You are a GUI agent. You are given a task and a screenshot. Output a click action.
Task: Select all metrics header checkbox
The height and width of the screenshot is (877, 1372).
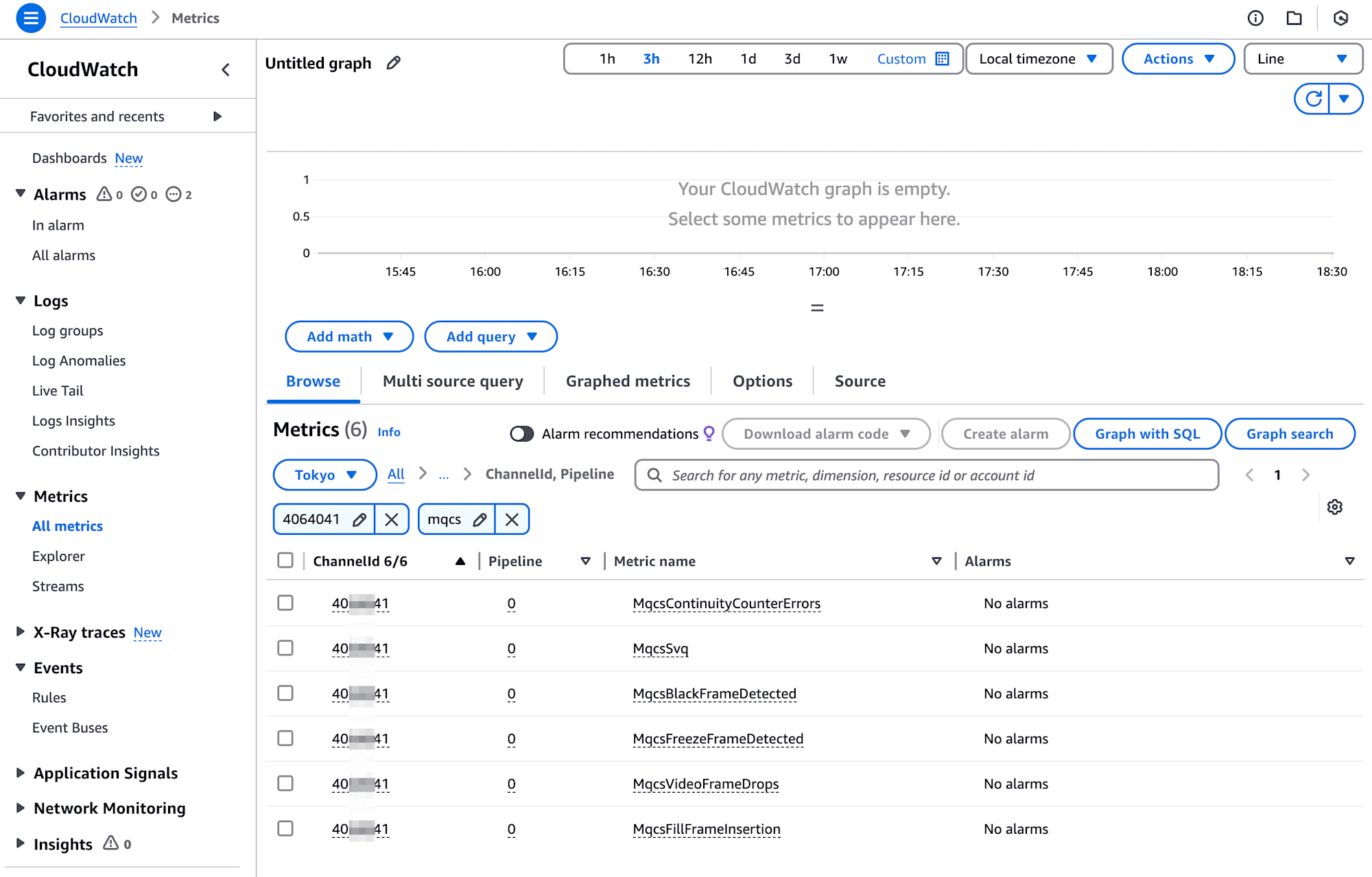pos(285,560)
